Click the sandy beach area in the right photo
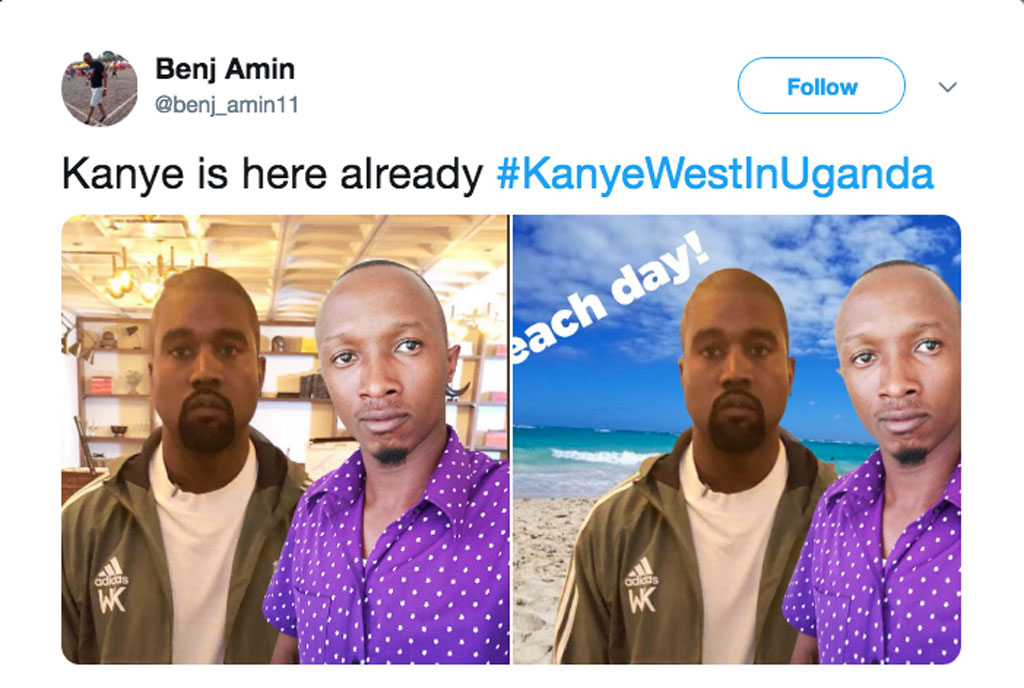Screen dimensions: 1024x688 542,574
